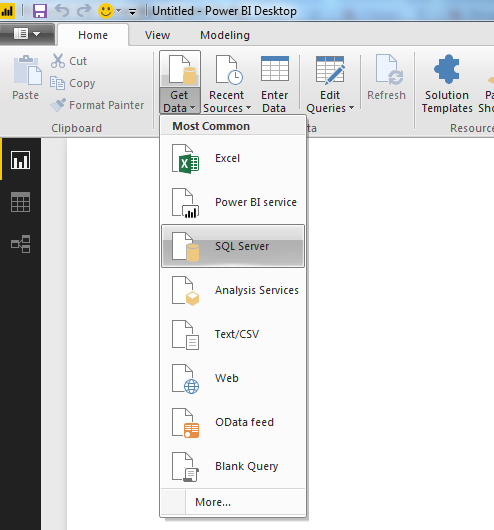494x530 pixels.
Task: Select OData feed data source
Action: click(233, 422)
